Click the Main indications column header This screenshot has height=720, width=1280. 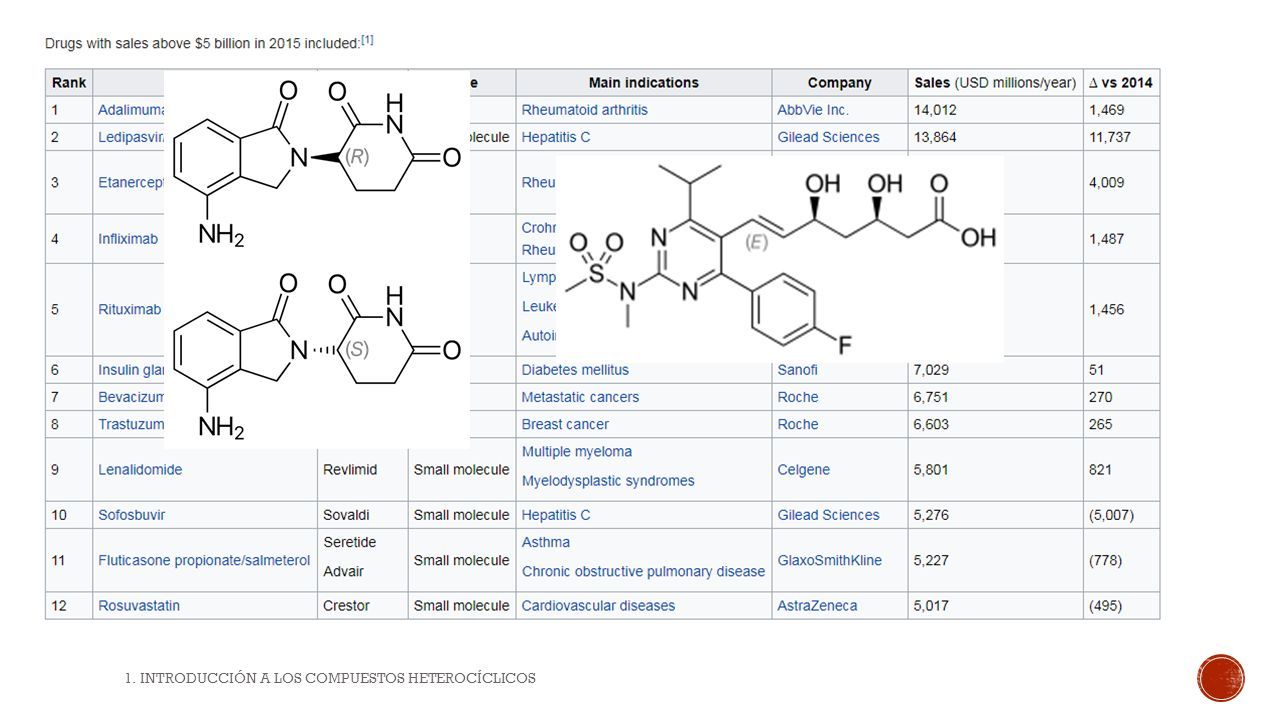point(643,83)
